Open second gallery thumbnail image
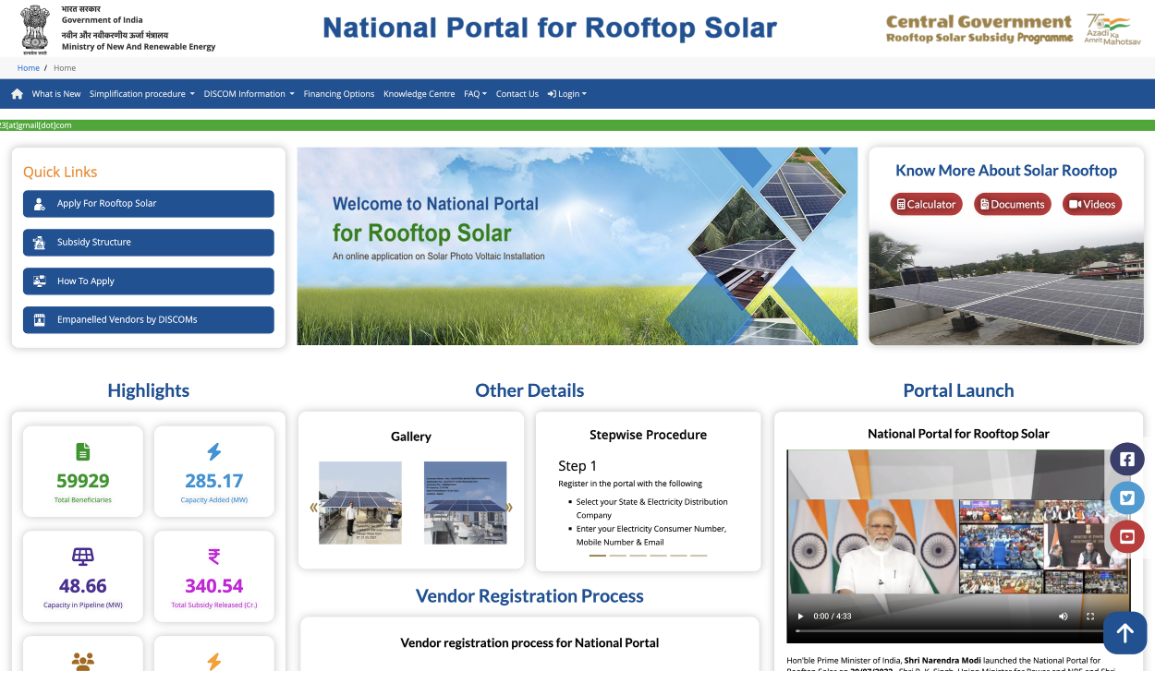1156x682 pixels. (x=465, y=503)
